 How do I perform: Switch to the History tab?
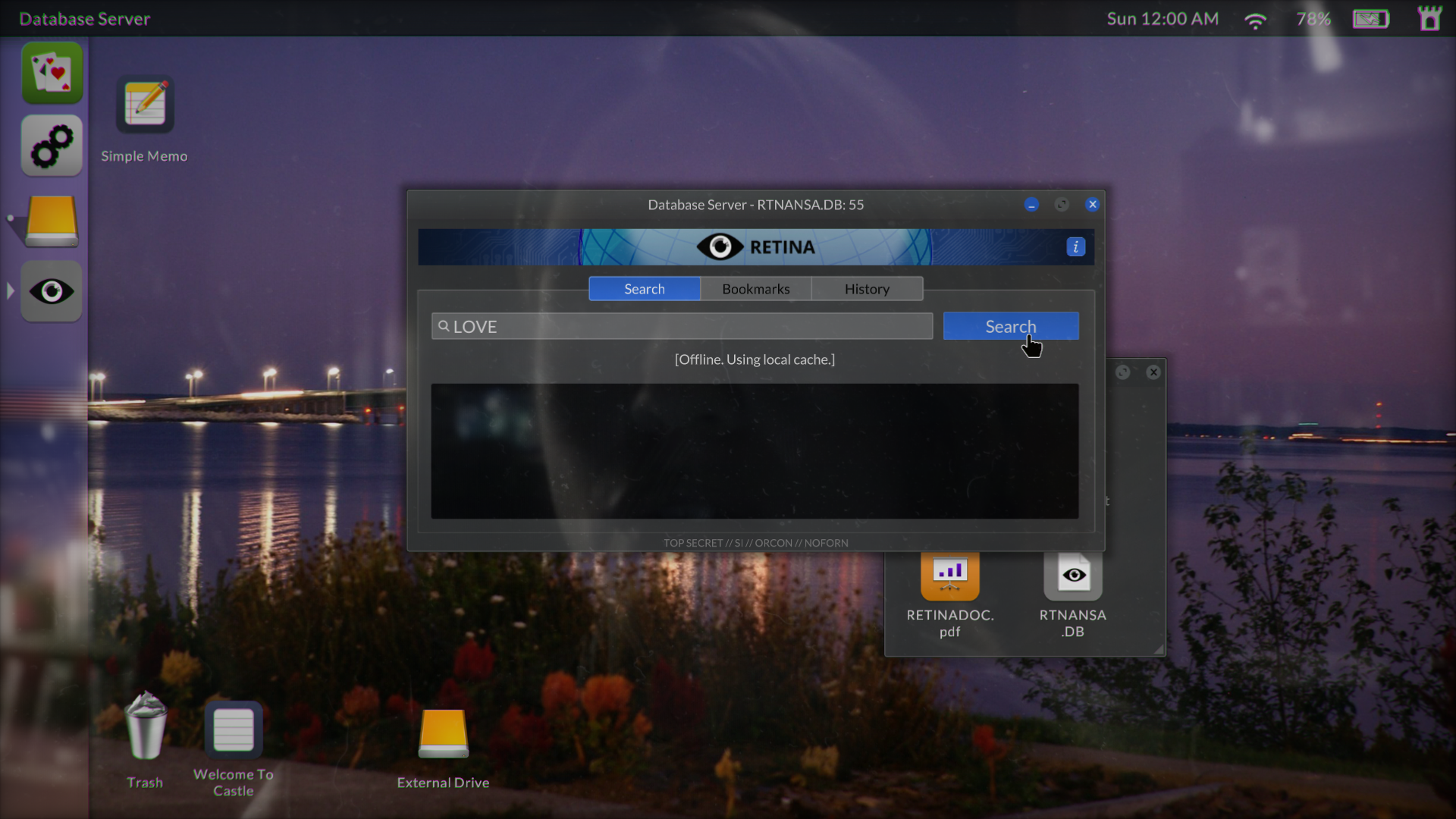point(867,289)
